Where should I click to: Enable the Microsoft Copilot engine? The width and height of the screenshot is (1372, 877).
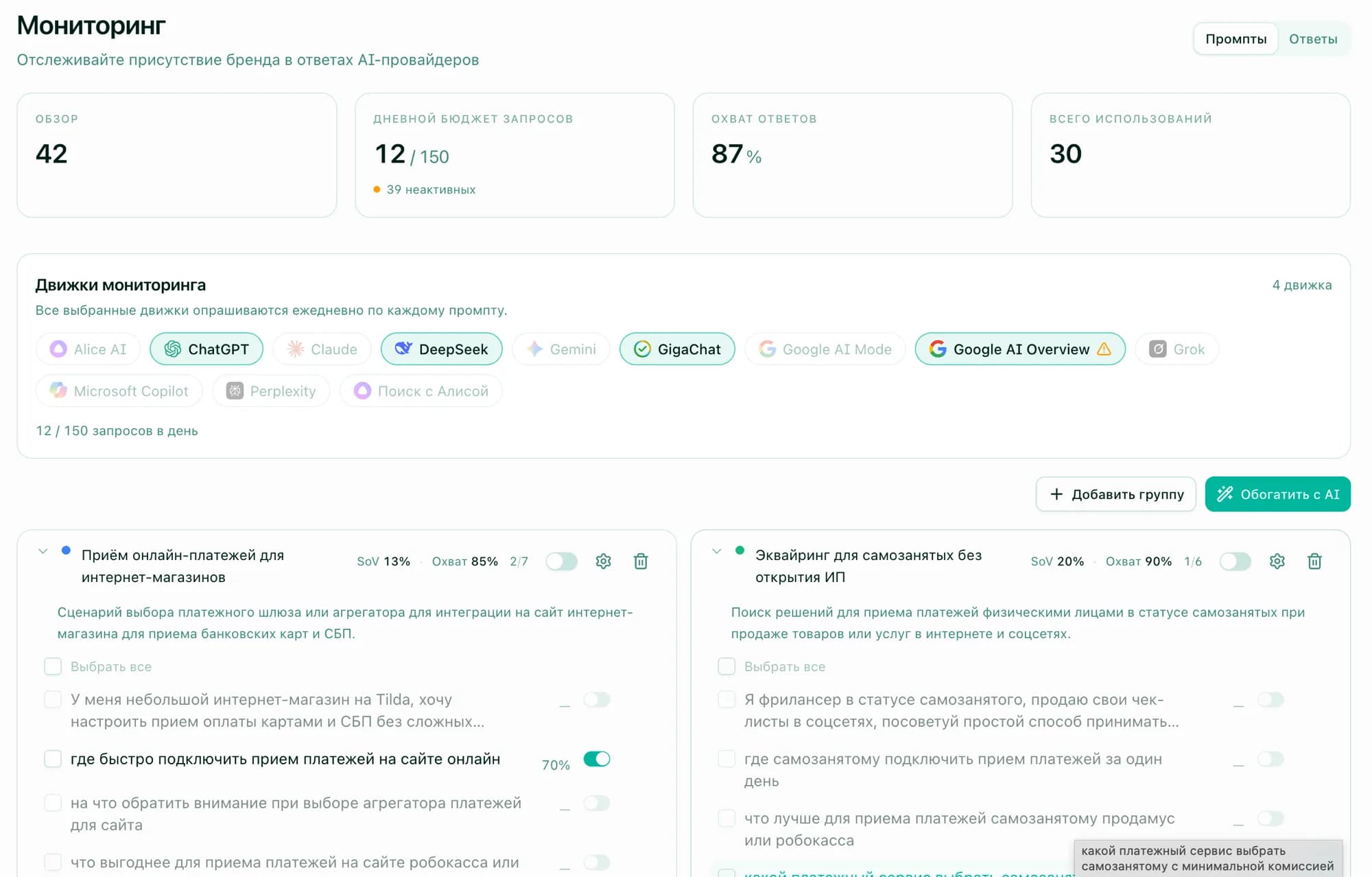(x=119, y=391)
